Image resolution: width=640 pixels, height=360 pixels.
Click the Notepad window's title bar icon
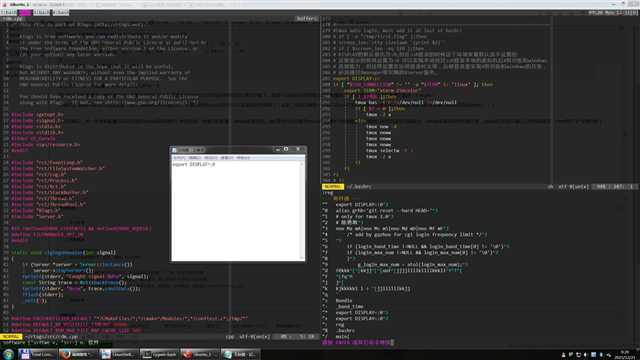coord(175,150)
